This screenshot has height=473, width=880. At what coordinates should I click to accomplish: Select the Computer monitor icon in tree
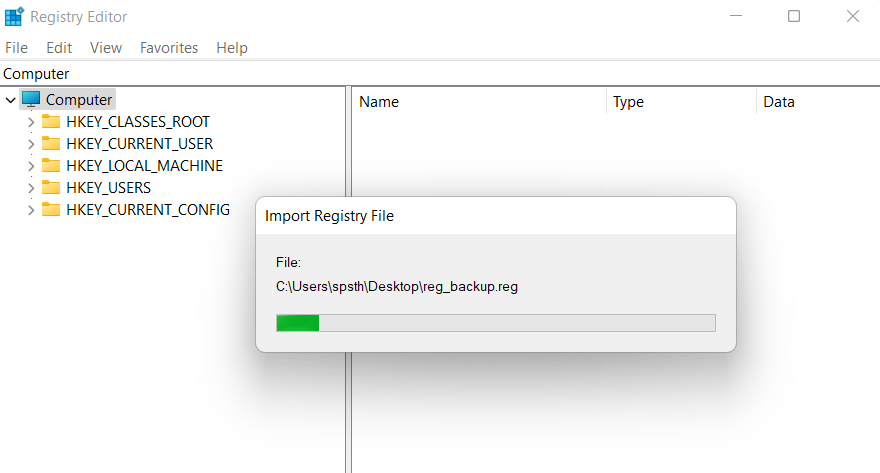point(31,99)
